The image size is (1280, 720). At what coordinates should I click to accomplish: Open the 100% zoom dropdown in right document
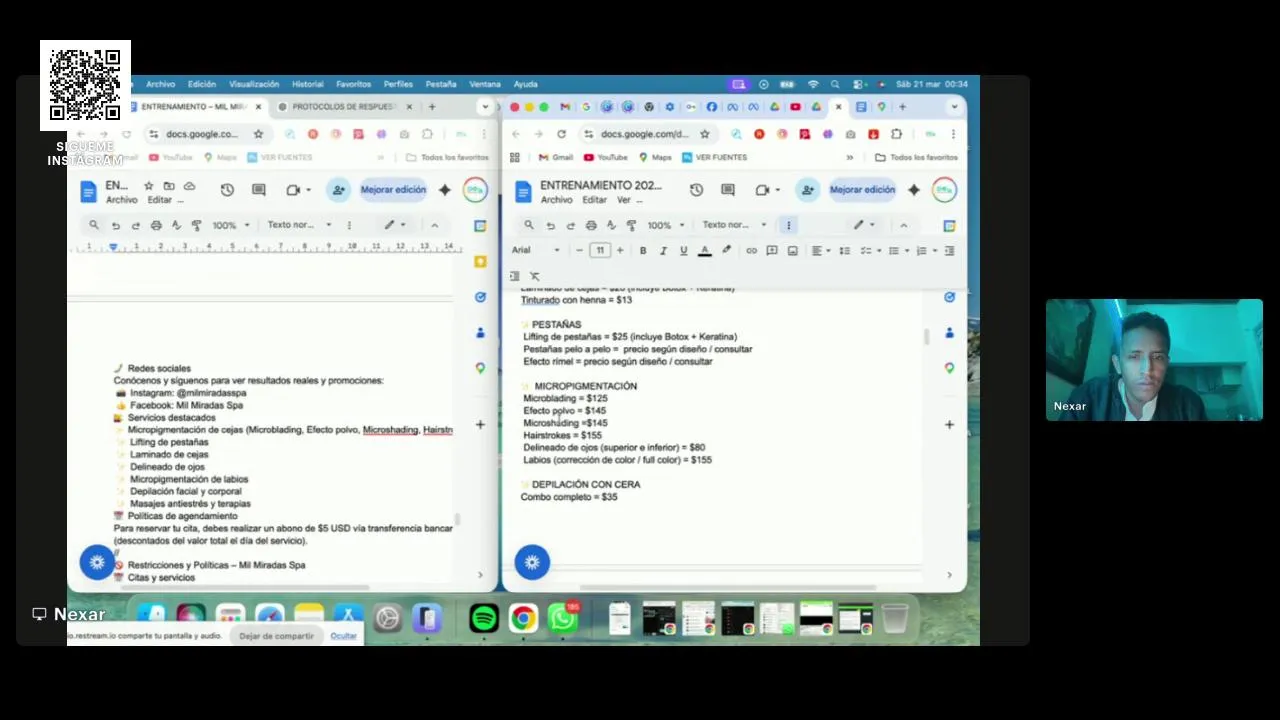664,225
